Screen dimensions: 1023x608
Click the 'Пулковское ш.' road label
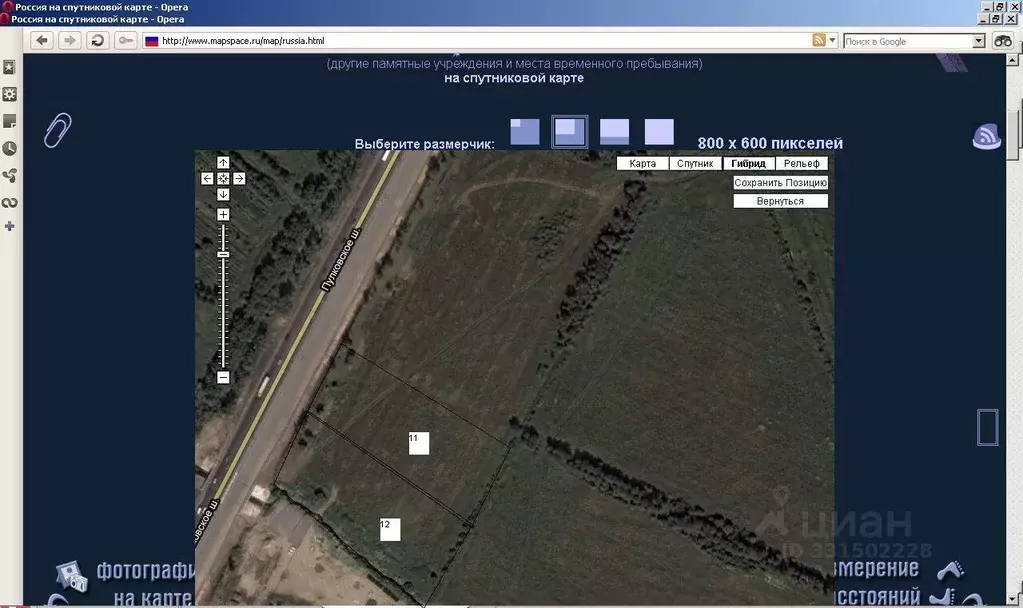pos(341,260)
